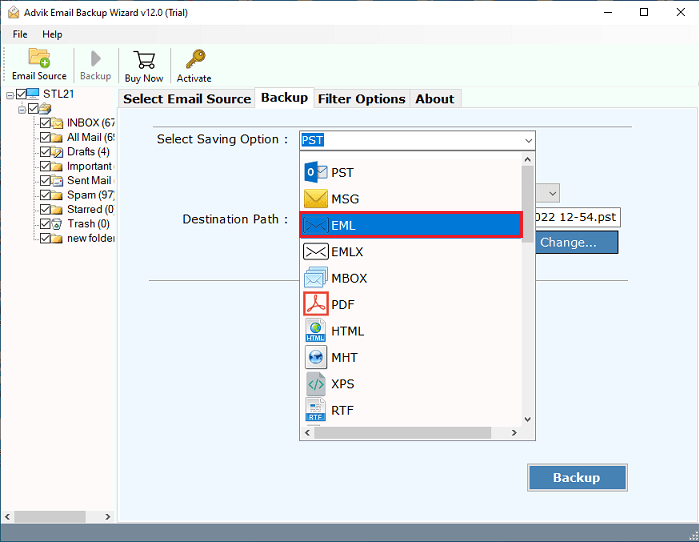The image size is (699, 542).
Task: Click the Buy Now shopping cart icon
Action: point(144,60)
